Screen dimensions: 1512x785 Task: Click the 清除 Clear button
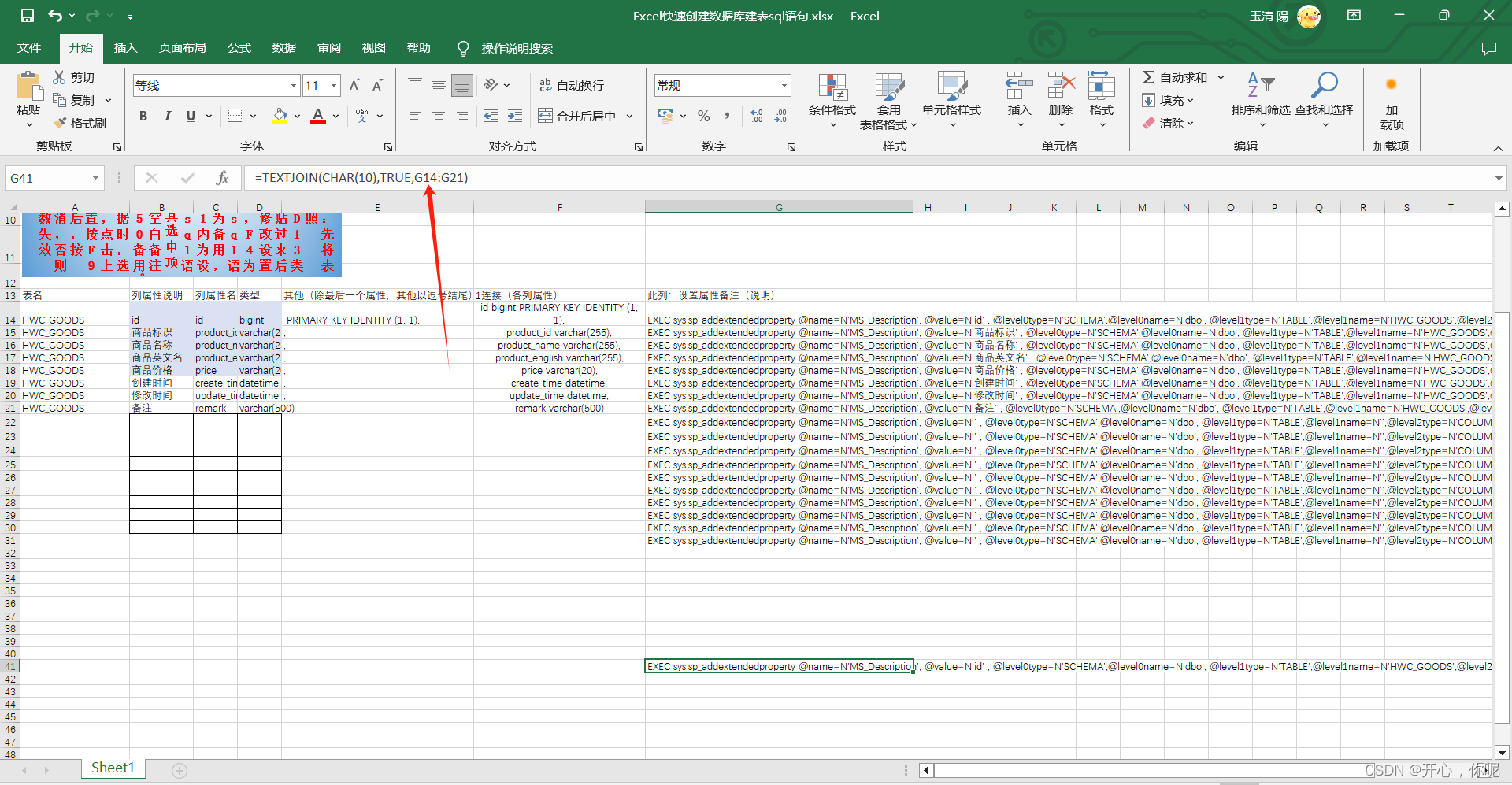coord(1169,123)
